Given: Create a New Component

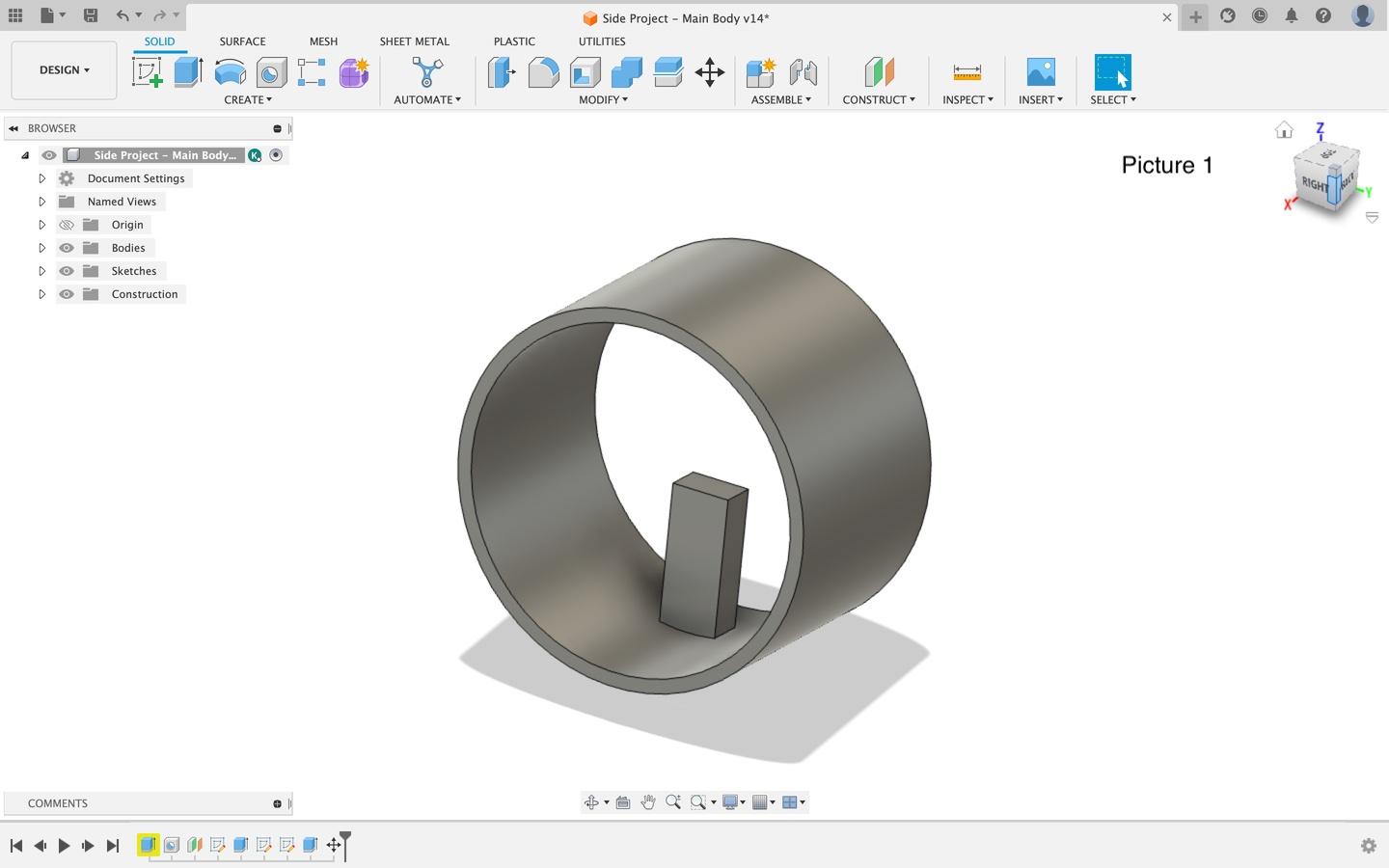Looking at the screenshot, I should [760, 72].
